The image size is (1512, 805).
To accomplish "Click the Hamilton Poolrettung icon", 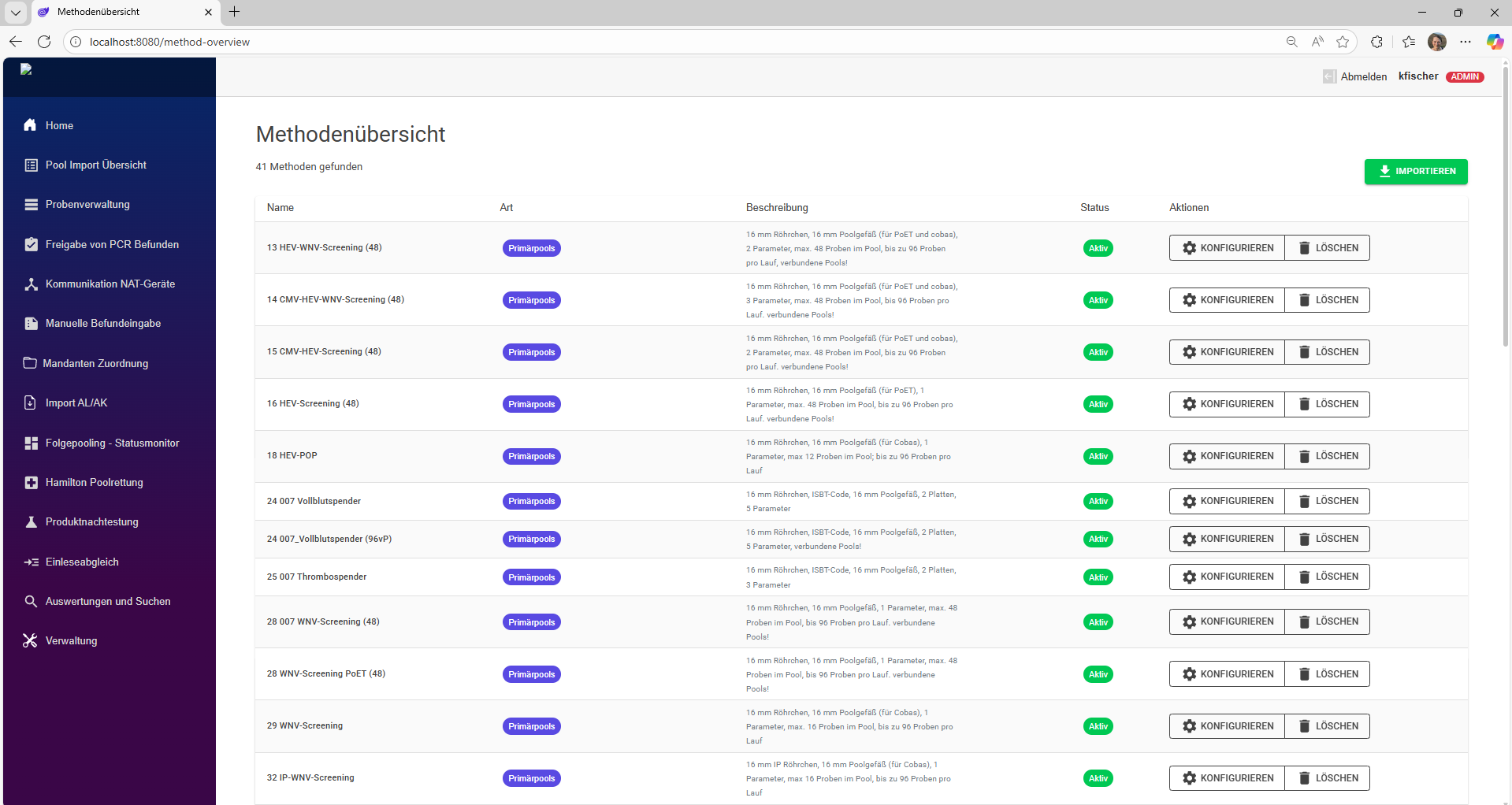I will point(31,483).
